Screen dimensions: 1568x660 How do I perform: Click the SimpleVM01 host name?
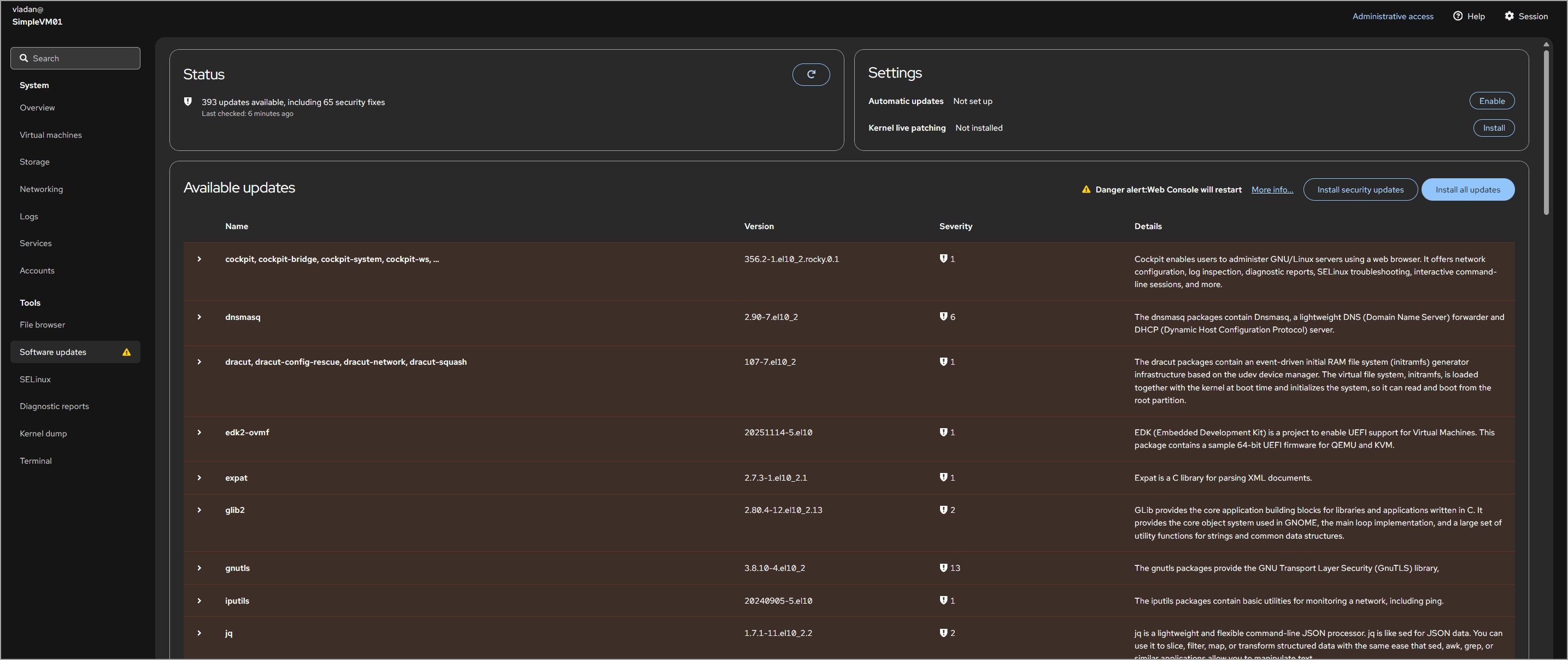pos(37,22)
